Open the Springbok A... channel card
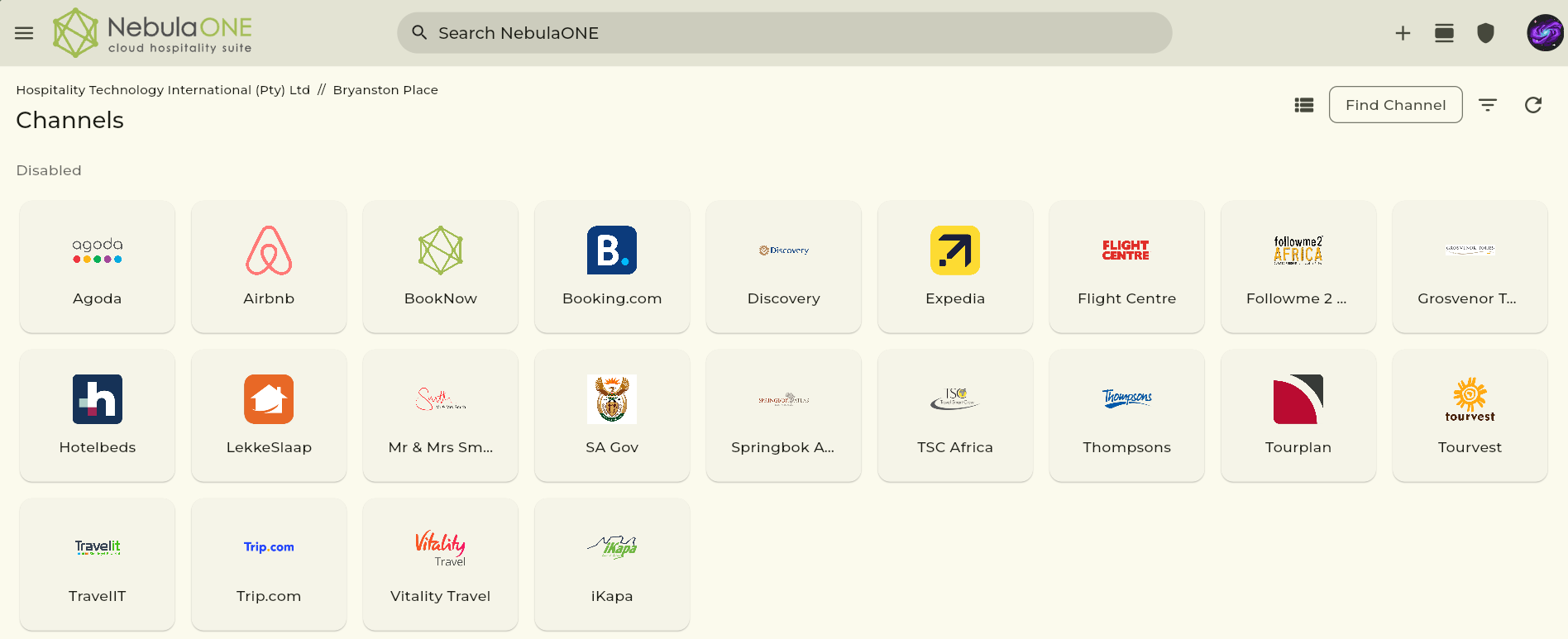 [784, 416]
